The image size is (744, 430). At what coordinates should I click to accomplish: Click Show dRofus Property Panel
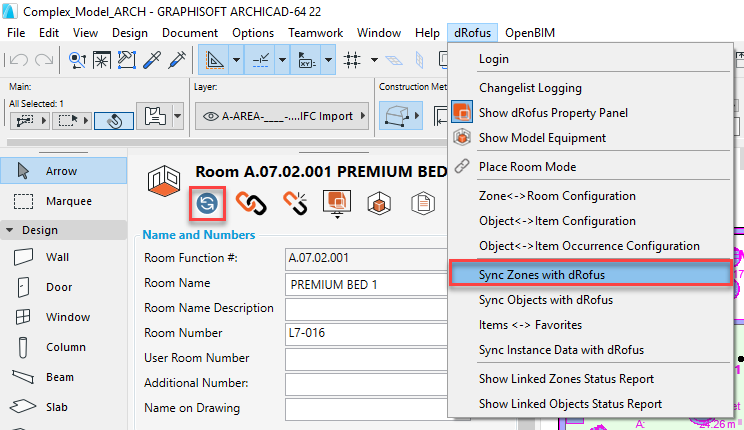553,113
